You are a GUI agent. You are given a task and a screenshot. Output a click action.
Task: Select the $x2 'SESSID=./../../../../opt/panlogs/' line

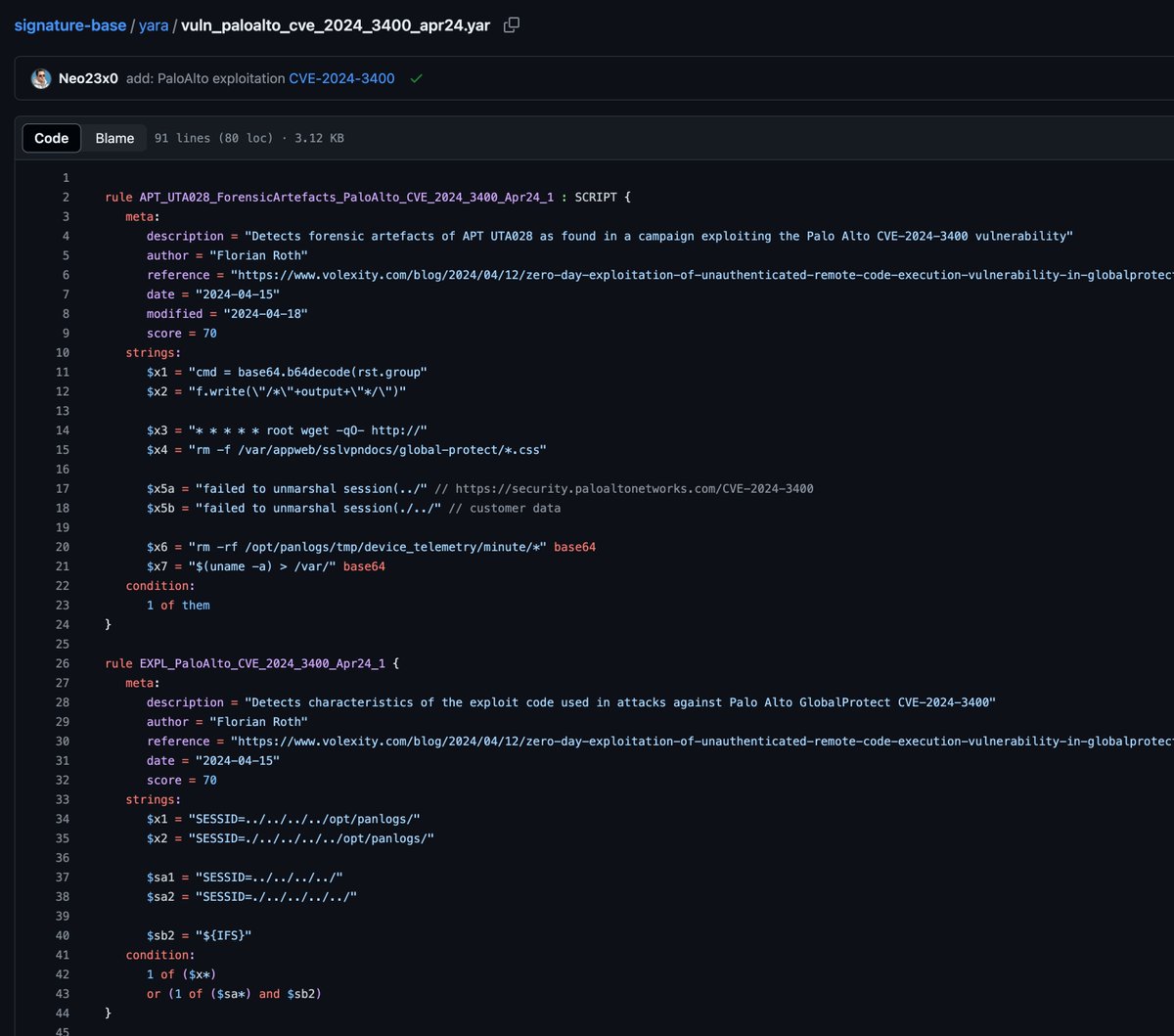click(291, 838)
